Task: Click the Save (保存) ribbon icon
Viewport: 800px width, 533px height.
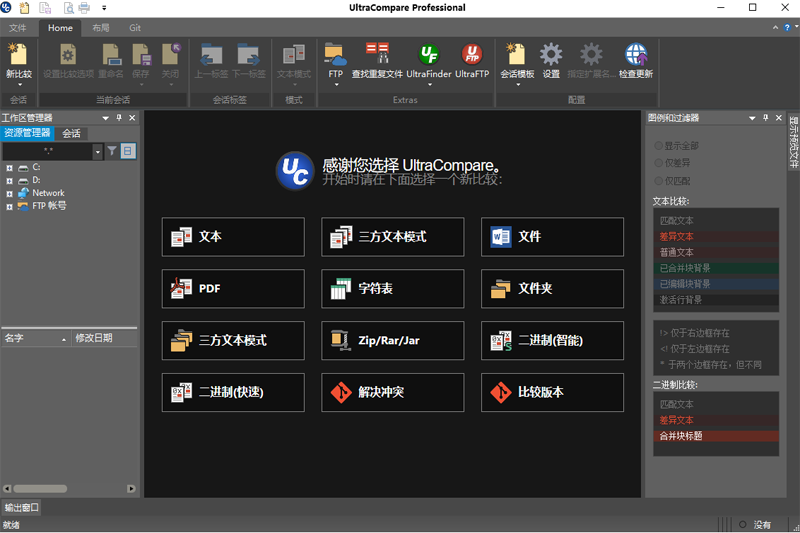Action: 141,55
